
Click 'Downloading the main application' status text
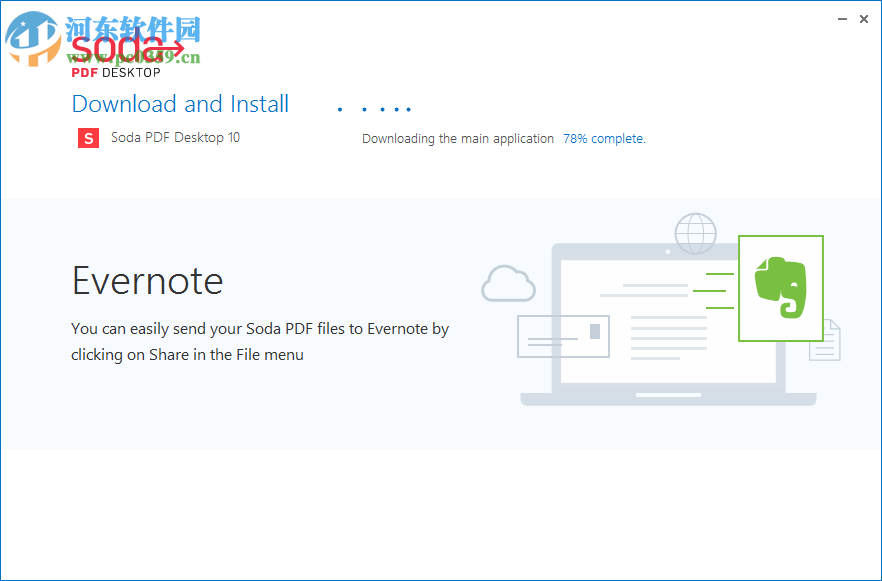coord(458,139)
